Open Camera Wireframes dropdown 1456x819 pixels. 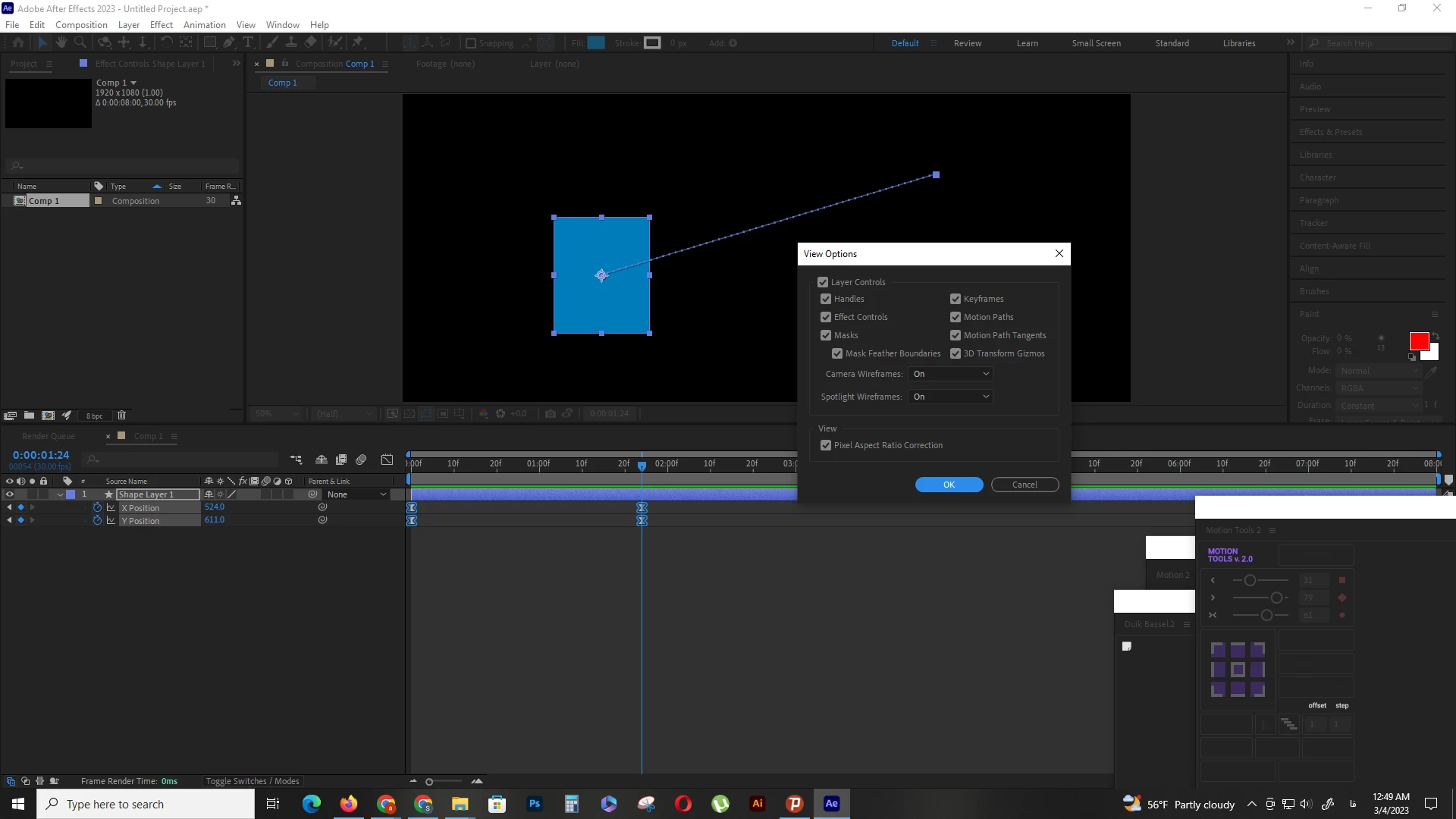(950, 374)
